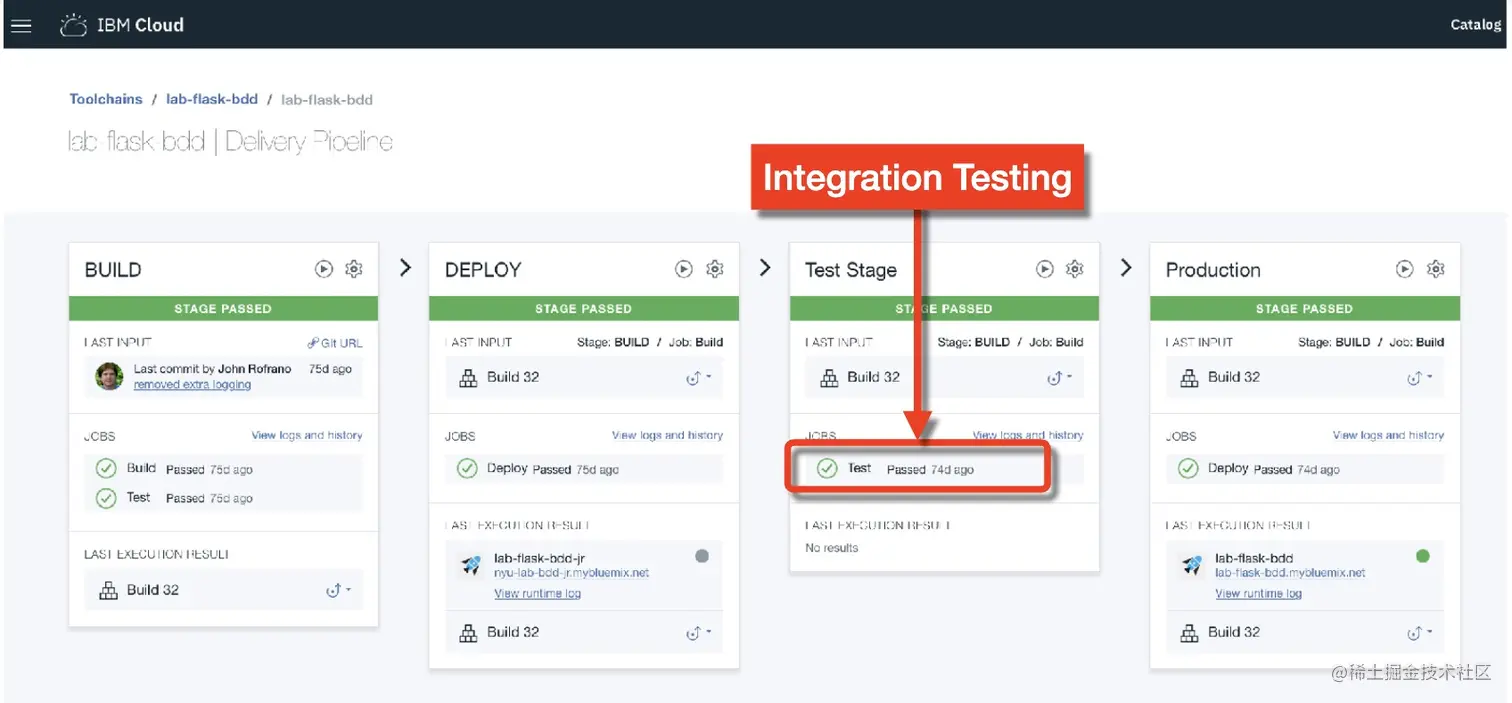Viewport: 1512px width, 703px height.
Task: Open the Git URL link
Action: point(335,342)
